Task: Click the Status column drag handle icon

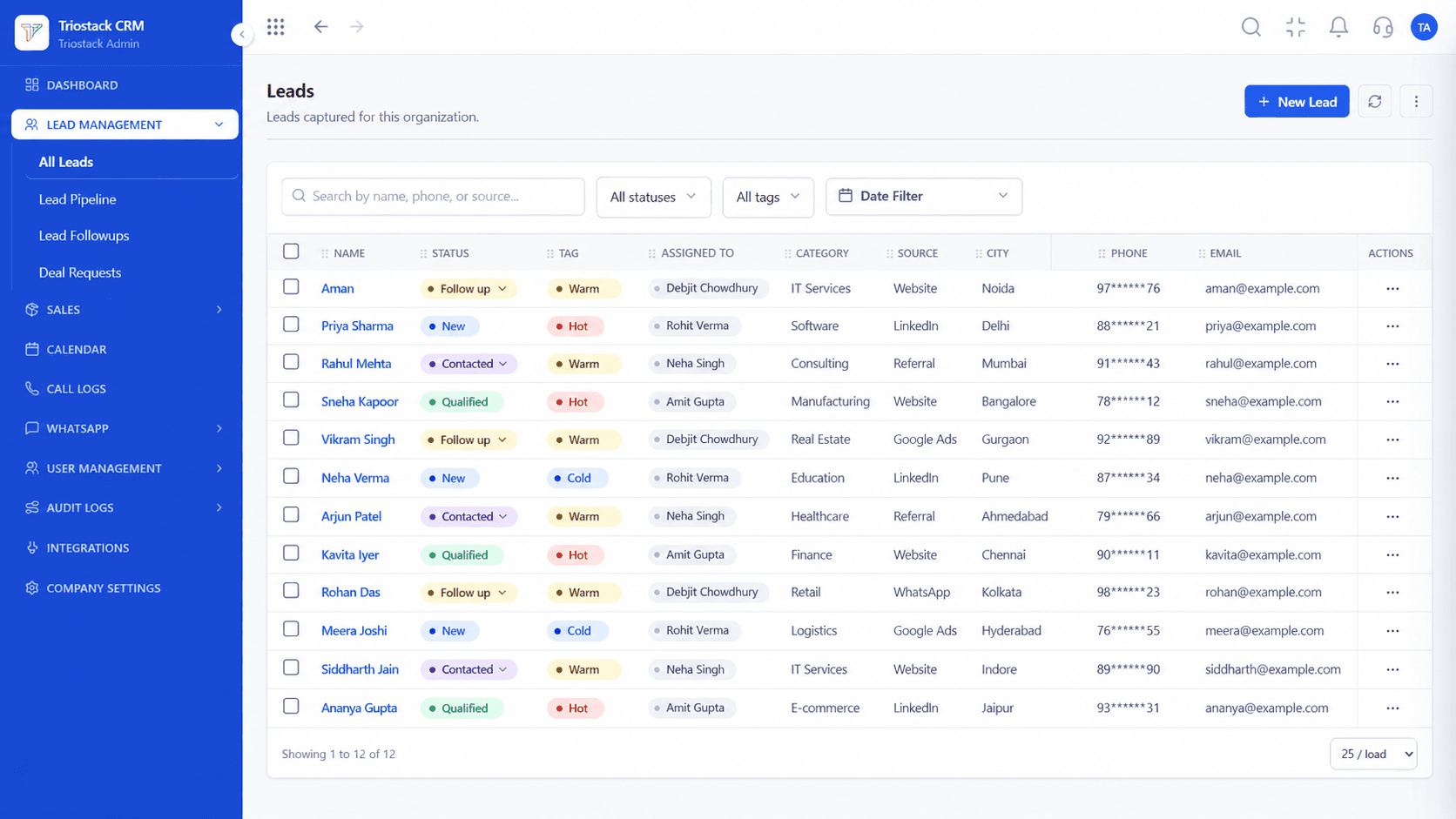Action: (424, 253)
